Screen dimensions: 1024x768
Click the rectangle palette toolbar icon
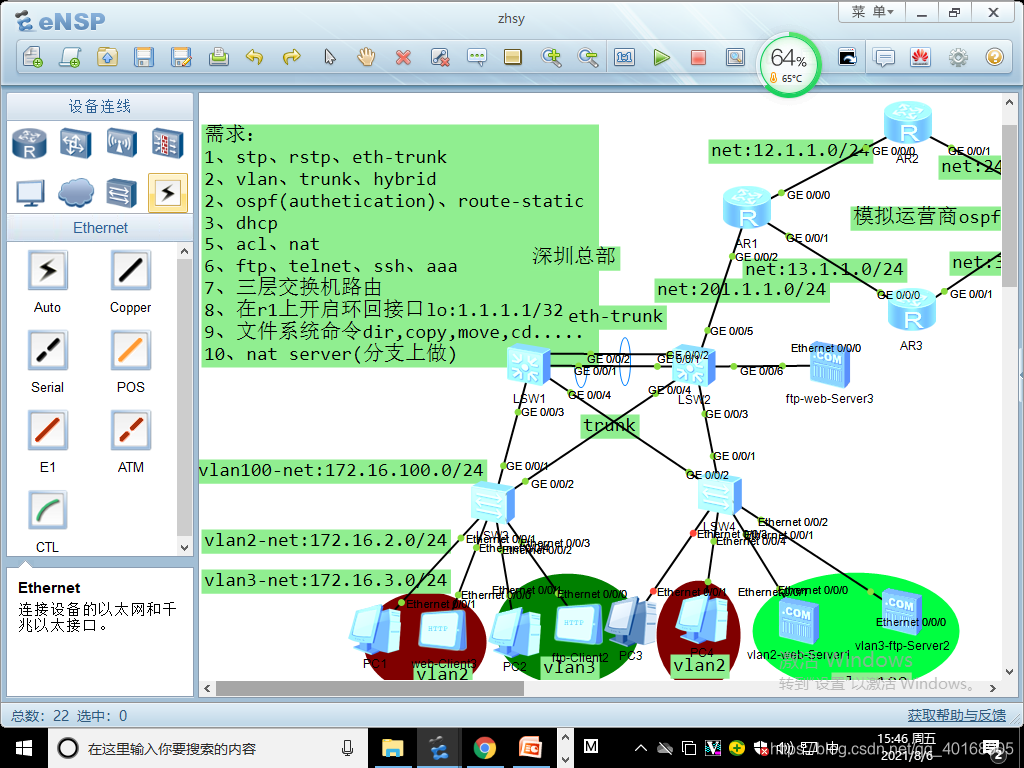point(513,57)
